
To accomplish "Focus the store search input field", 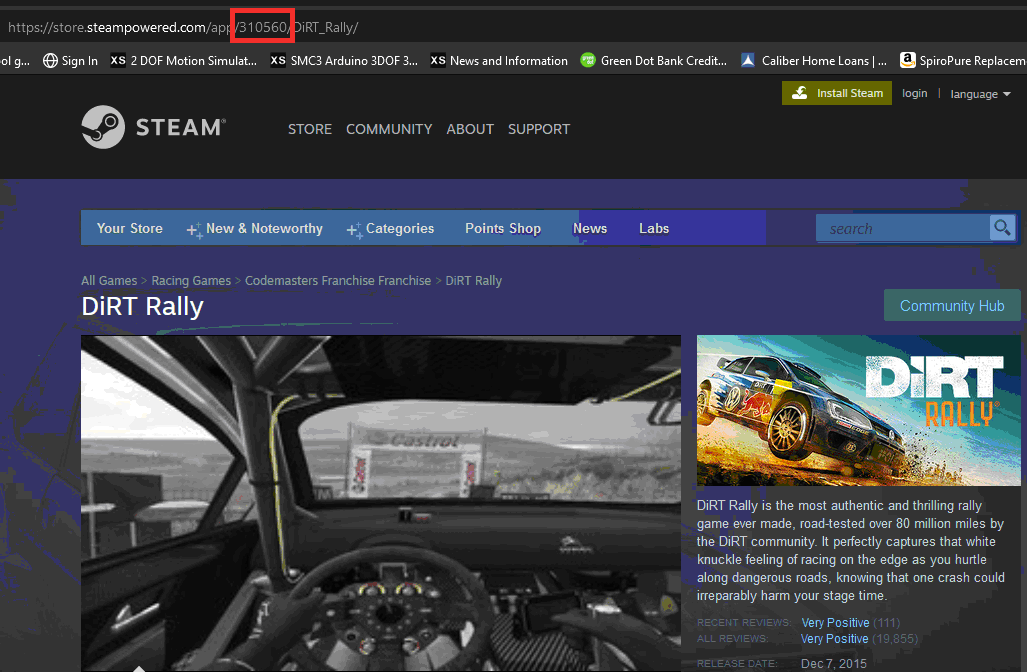I will (x=903, y=229).
